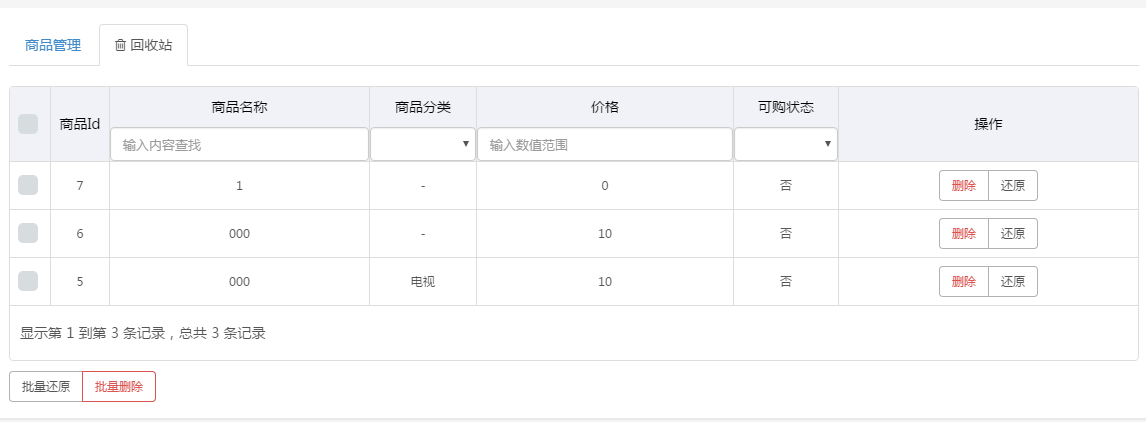Viewport: 1146px width, 422px height.
Task: Click the 批量还原 batch restore button
Action: click(x=46, y=387)
